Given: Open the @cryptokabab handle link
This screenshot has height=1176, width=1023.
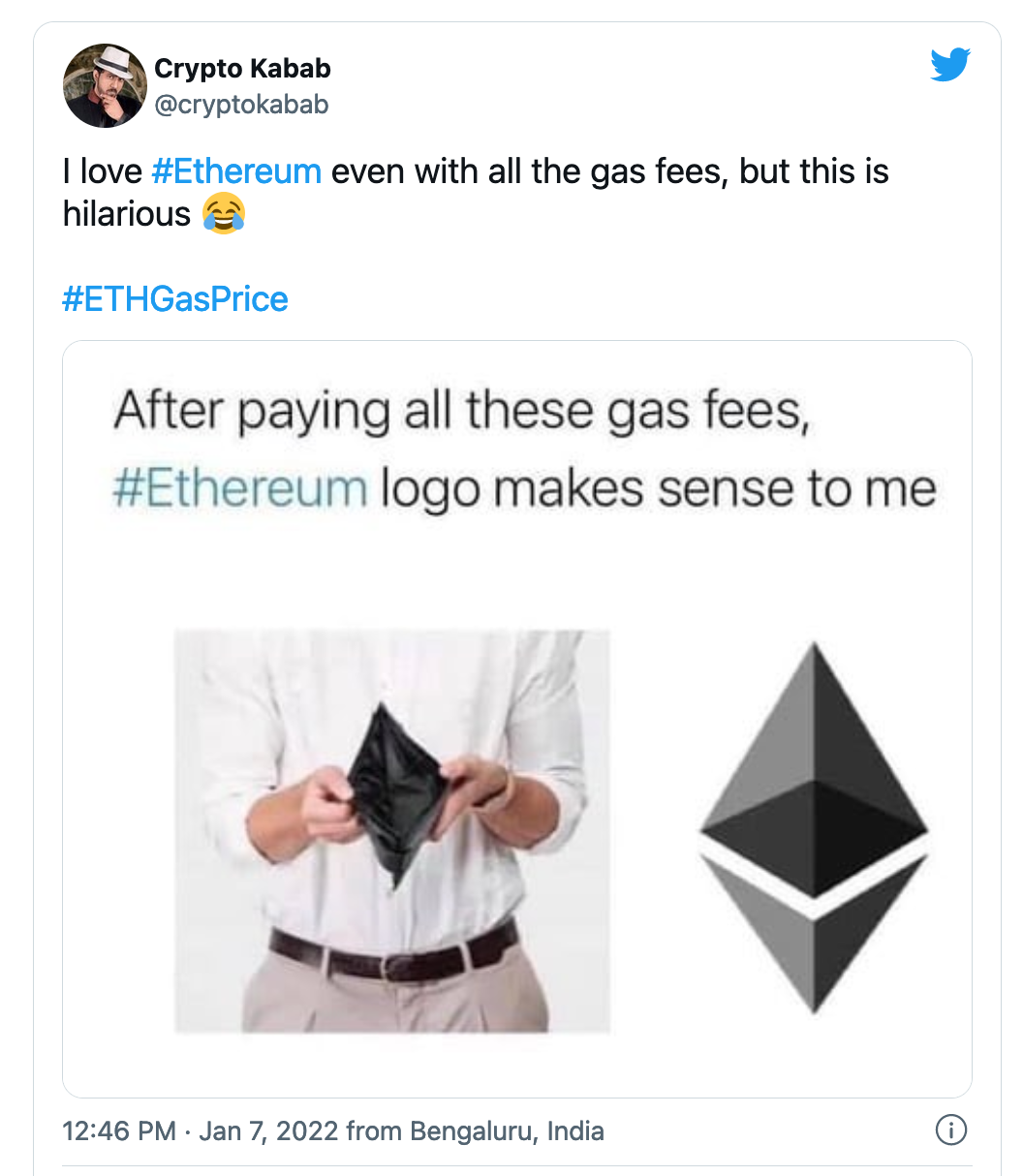Looking at the screenshot, I should pos(241,105).
